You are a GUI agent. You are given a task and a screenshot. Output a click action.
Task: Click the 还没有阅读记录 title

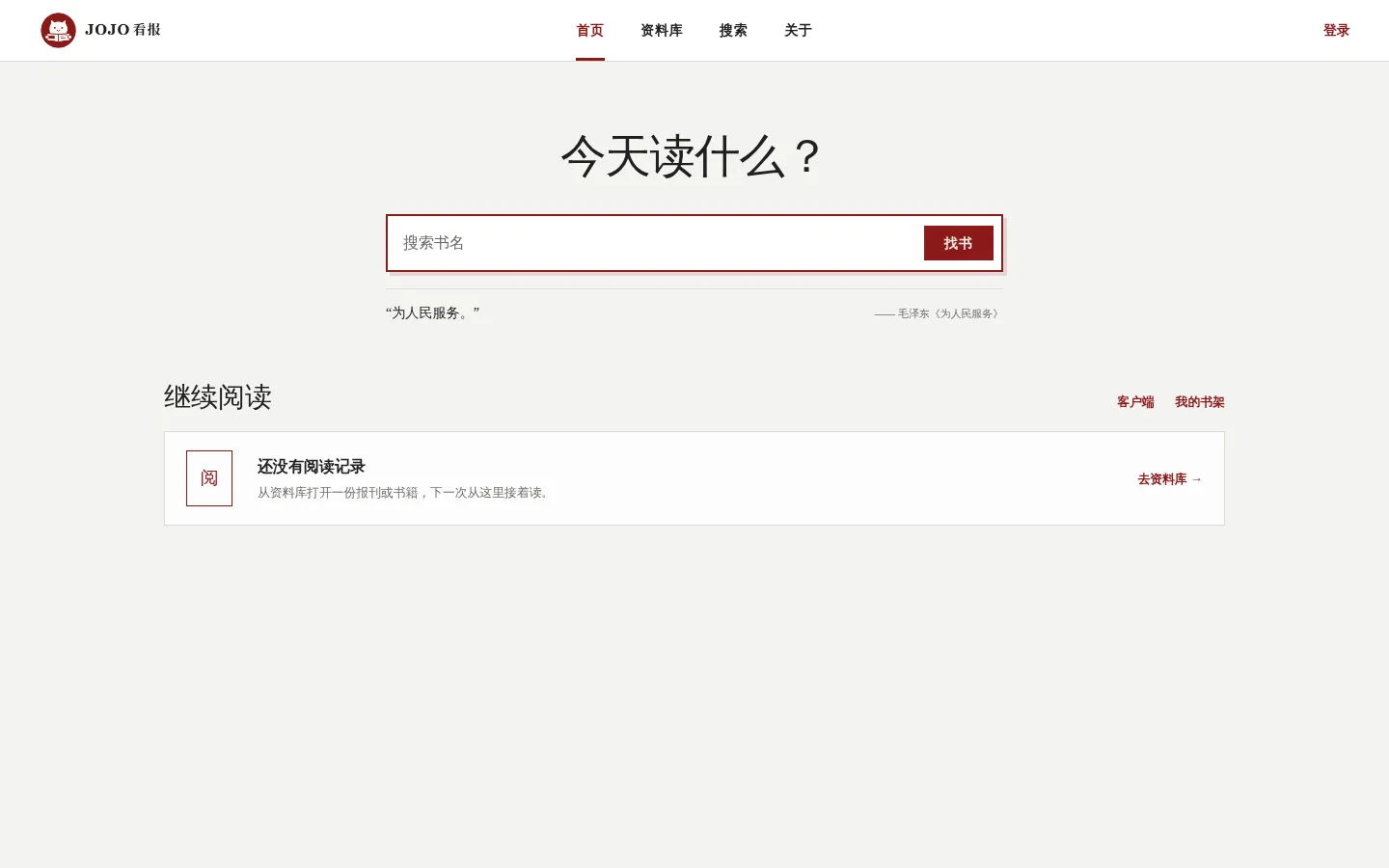[312, 467]
